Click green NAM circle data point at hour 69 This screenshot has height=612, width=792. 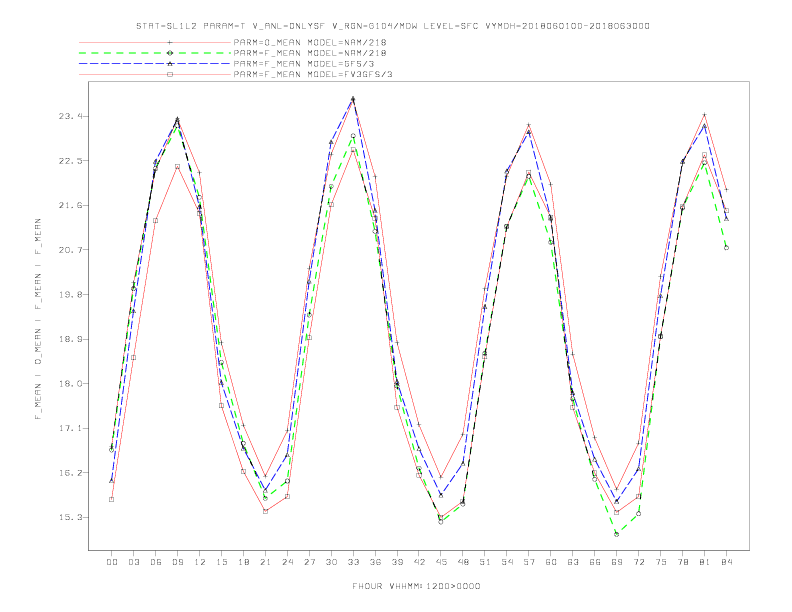[617, 534]
